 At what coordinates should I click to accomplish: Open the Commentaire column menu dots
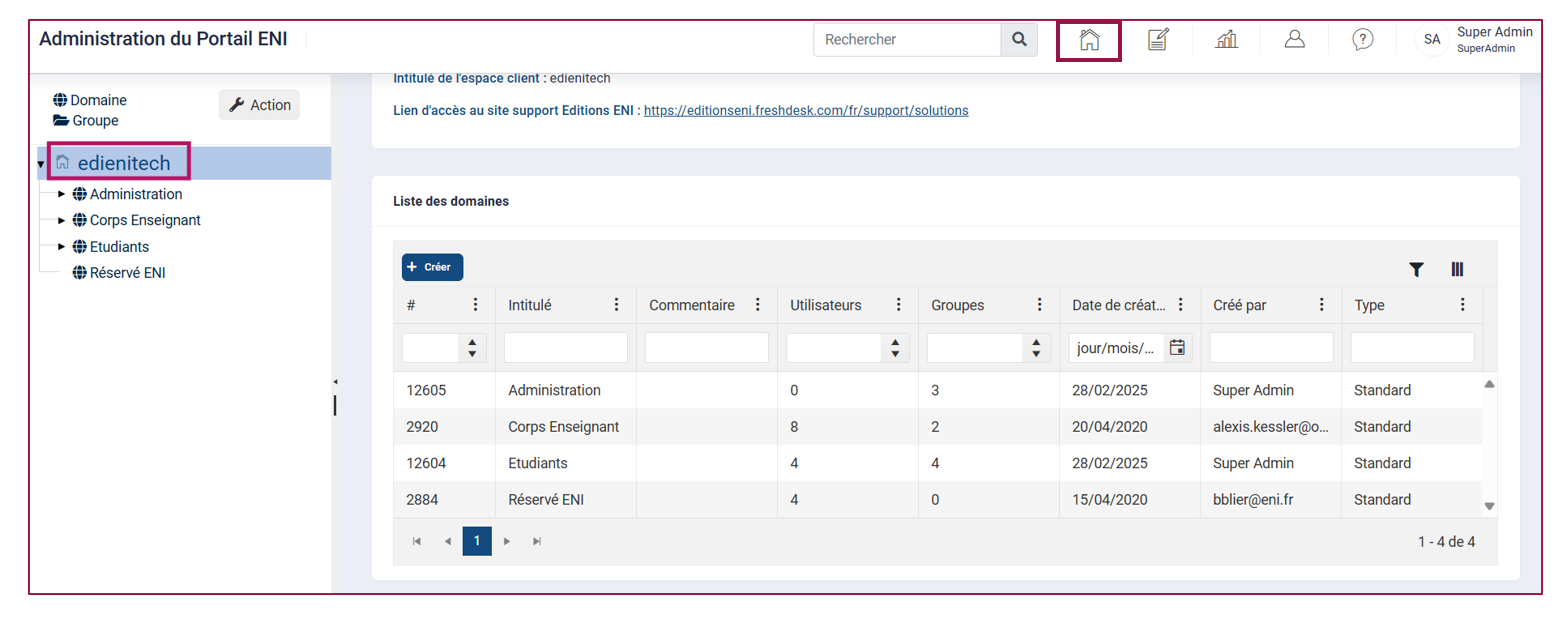point(757,305)
